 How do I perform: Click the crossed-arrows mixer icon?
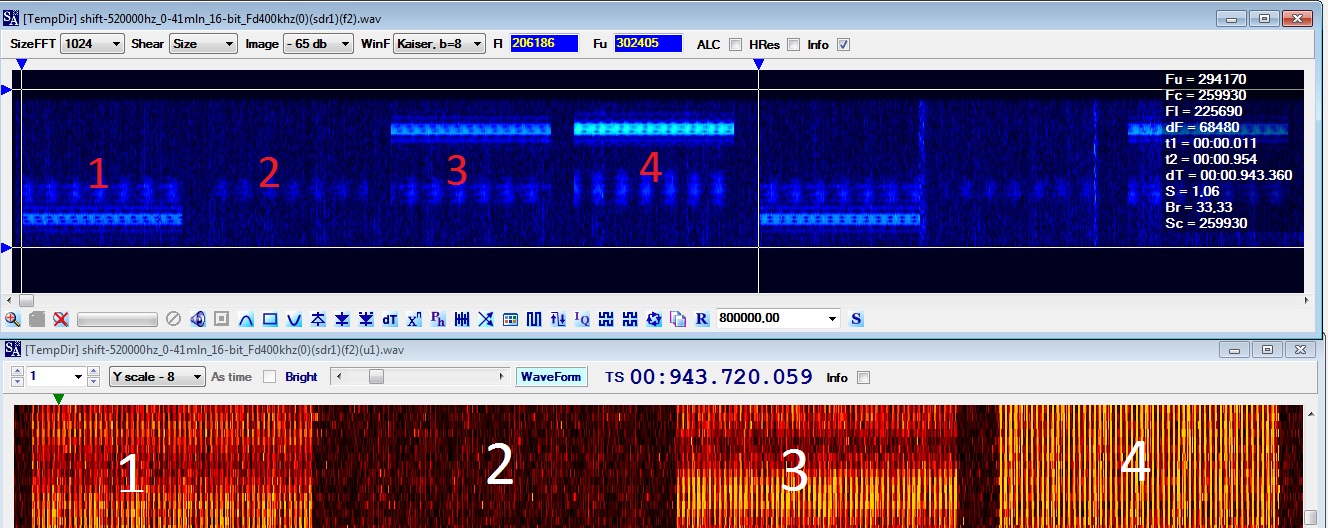tap(486, 319)
